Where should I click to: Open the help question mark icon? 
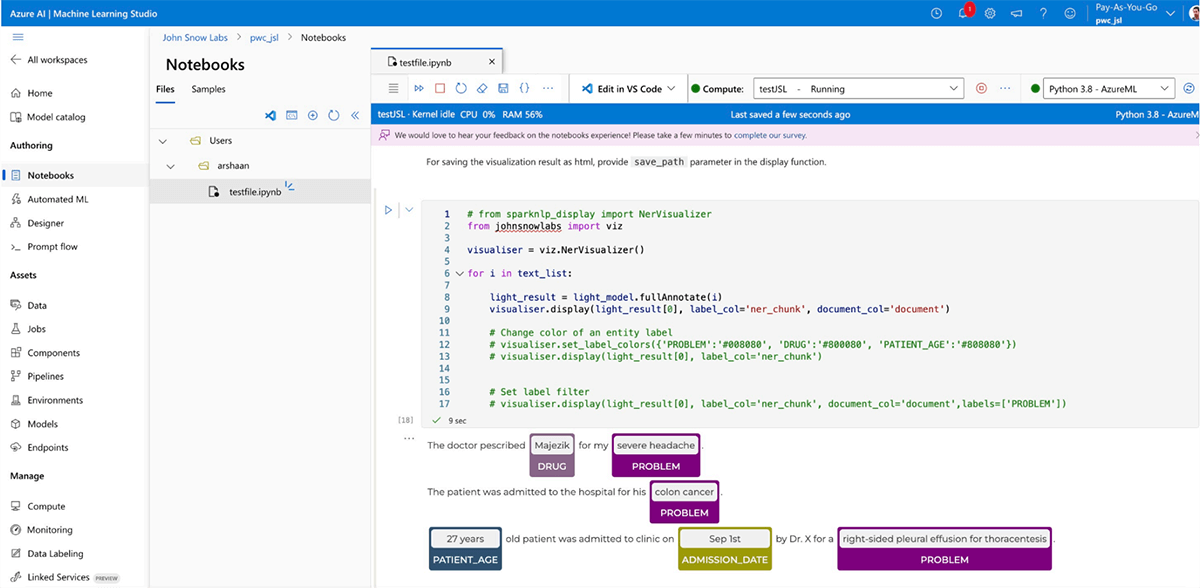pos(1043,13)
